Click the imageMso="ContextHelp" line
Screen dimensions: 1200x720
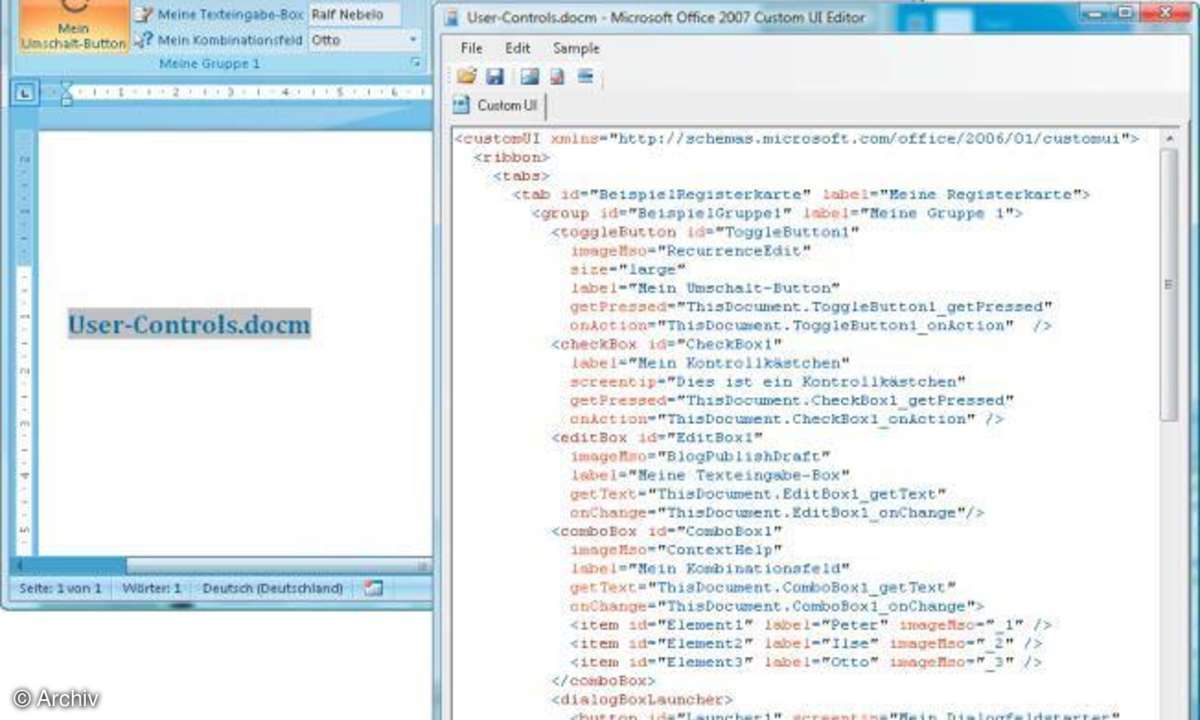[x=676, y=550]
